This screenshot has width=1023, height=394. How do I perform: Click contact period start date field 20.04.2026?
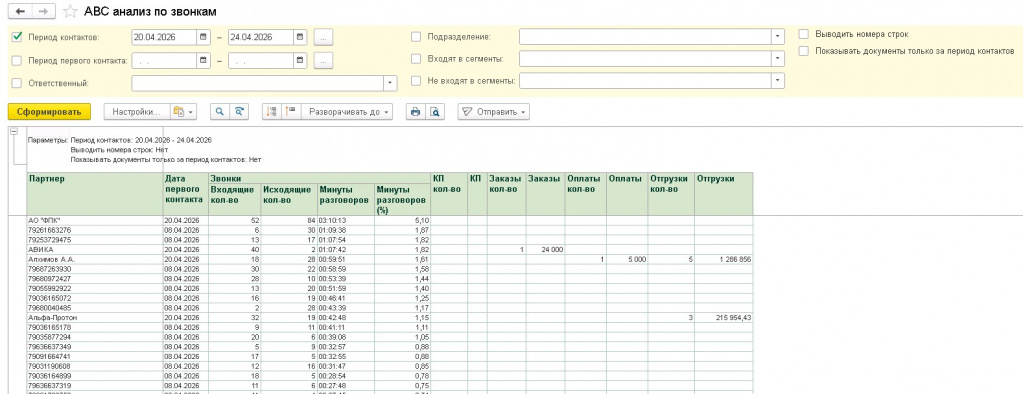(164, 37)
